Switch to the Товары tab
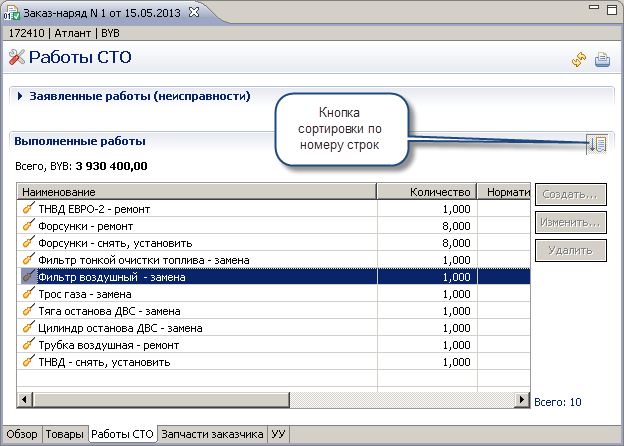624x446 pixels. [x=64, y=434]
